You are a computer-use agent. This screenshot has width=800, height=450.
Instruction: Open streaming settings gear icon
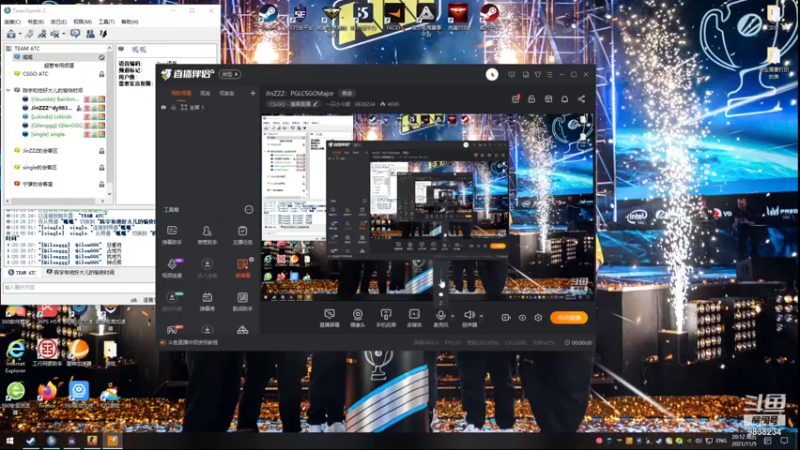(x=538, y=317)
